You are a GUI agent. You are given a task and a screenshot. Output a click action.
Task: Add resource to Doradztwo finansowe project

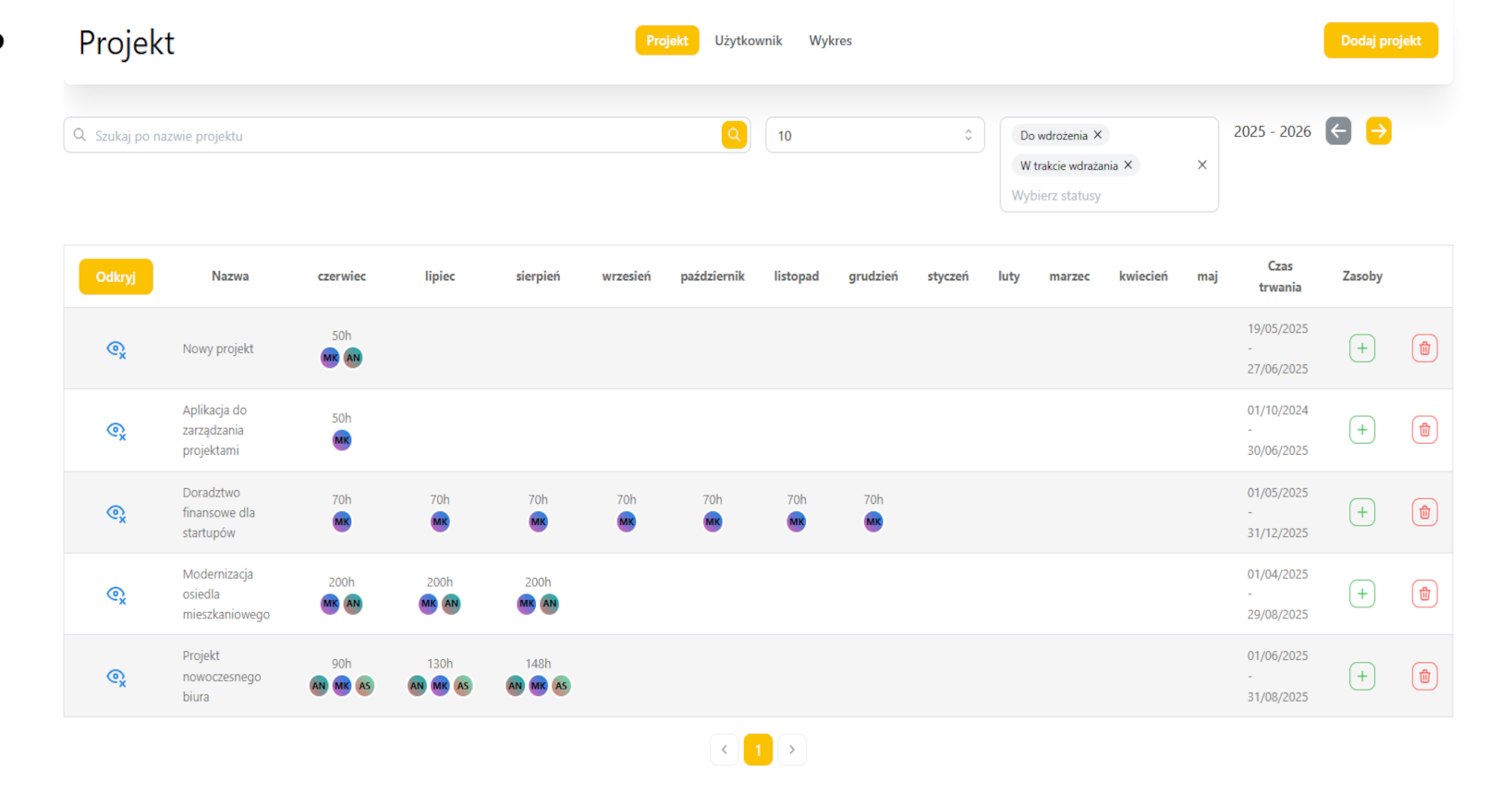(1362, 512)
